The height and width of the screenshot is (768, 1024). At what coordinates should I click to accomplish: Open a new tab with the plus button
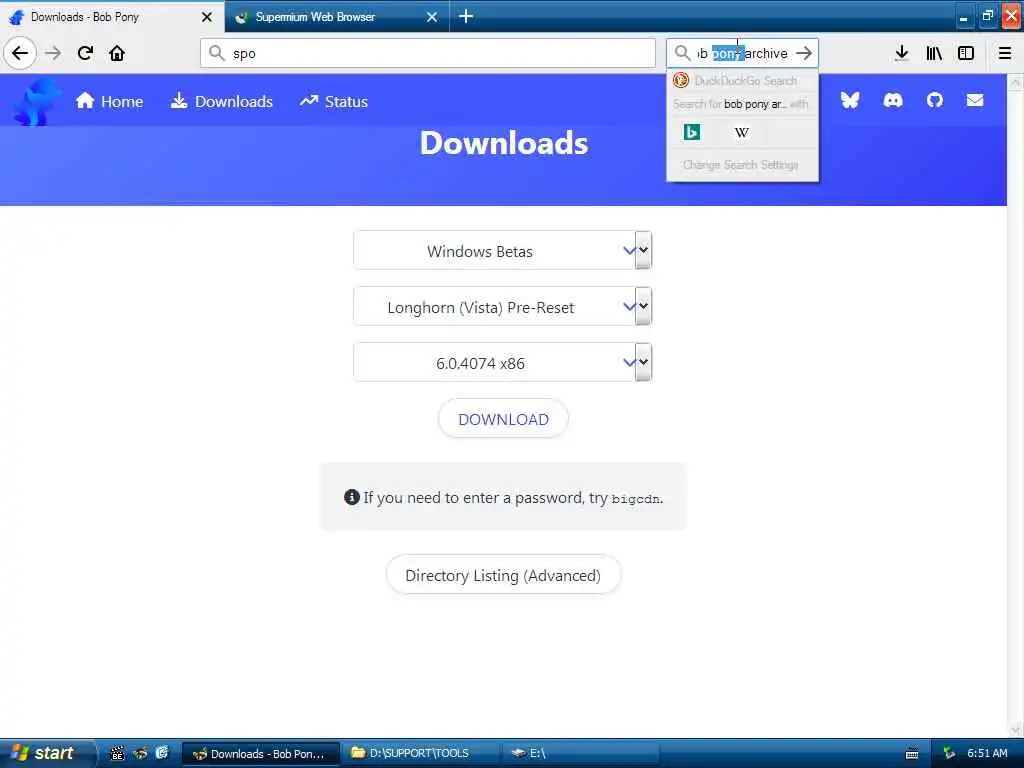pos(466,16)
